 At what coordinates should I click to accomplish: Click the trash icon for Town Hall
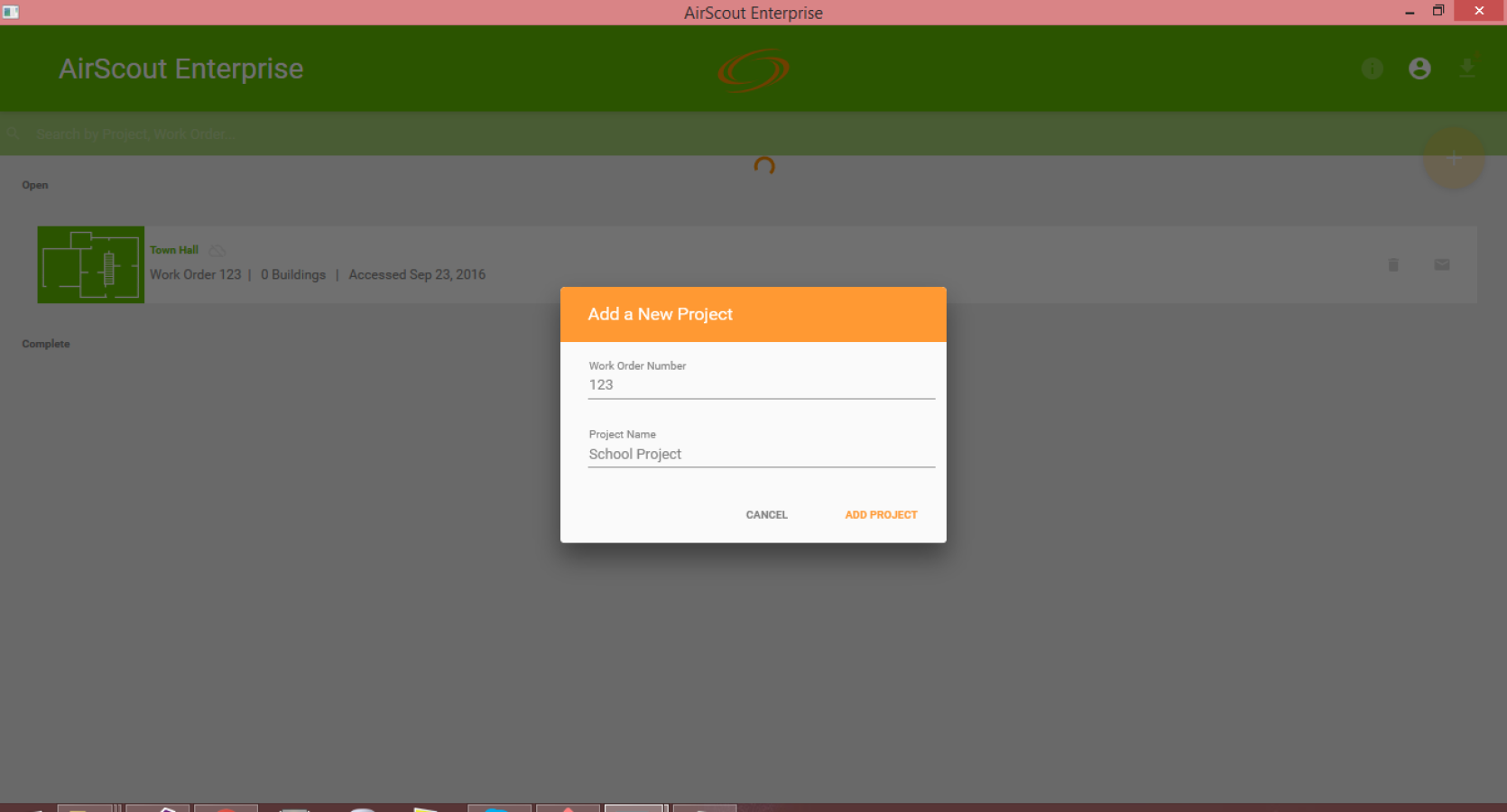point(1393,264)
